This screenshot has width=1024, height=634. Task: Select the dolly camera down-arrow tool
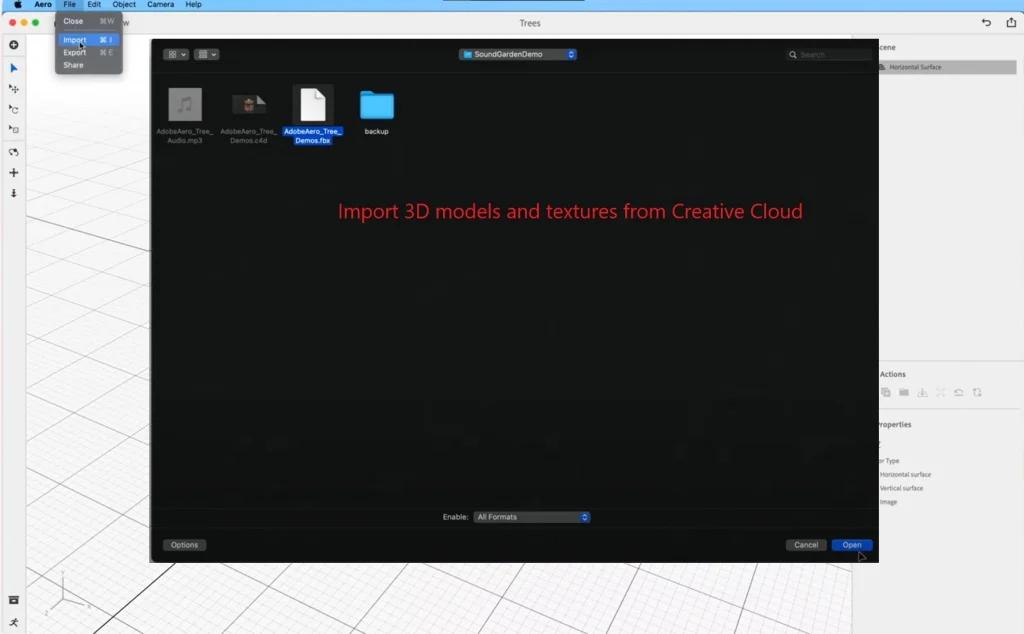point(14,193)
